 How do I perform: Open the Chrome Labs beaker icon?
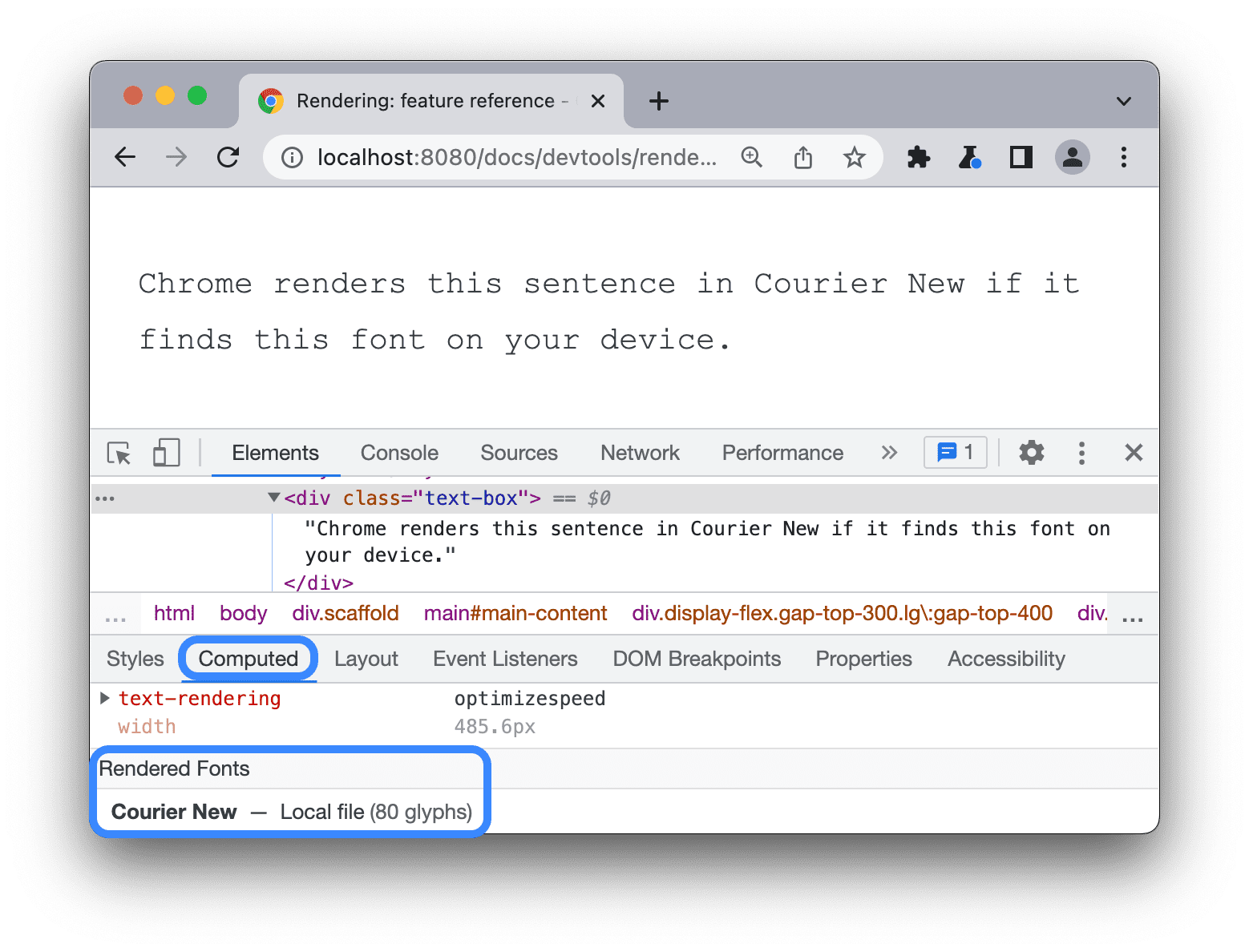point(970,157)
